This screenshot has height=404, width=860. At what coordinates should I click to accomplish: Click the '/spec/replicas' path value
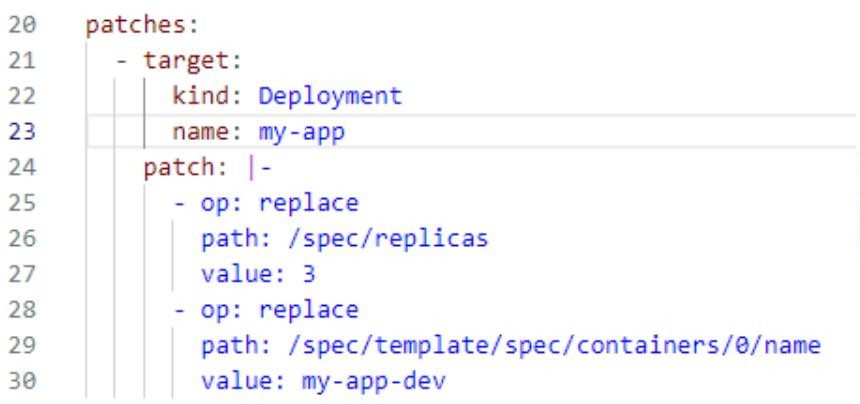(x=388, y=240)
